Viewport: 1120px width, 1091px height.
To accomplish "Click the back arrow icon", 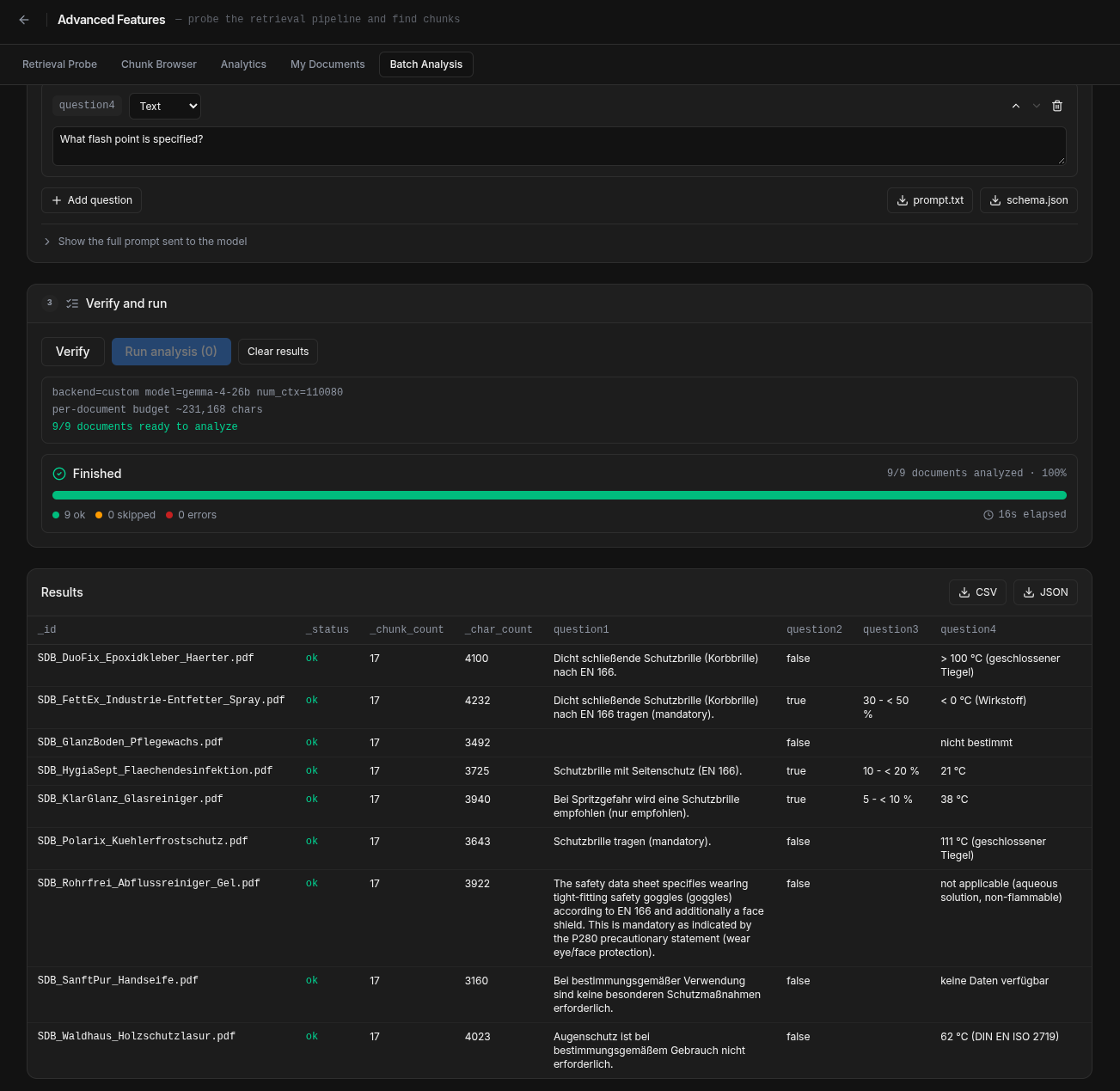I will 24,20.
